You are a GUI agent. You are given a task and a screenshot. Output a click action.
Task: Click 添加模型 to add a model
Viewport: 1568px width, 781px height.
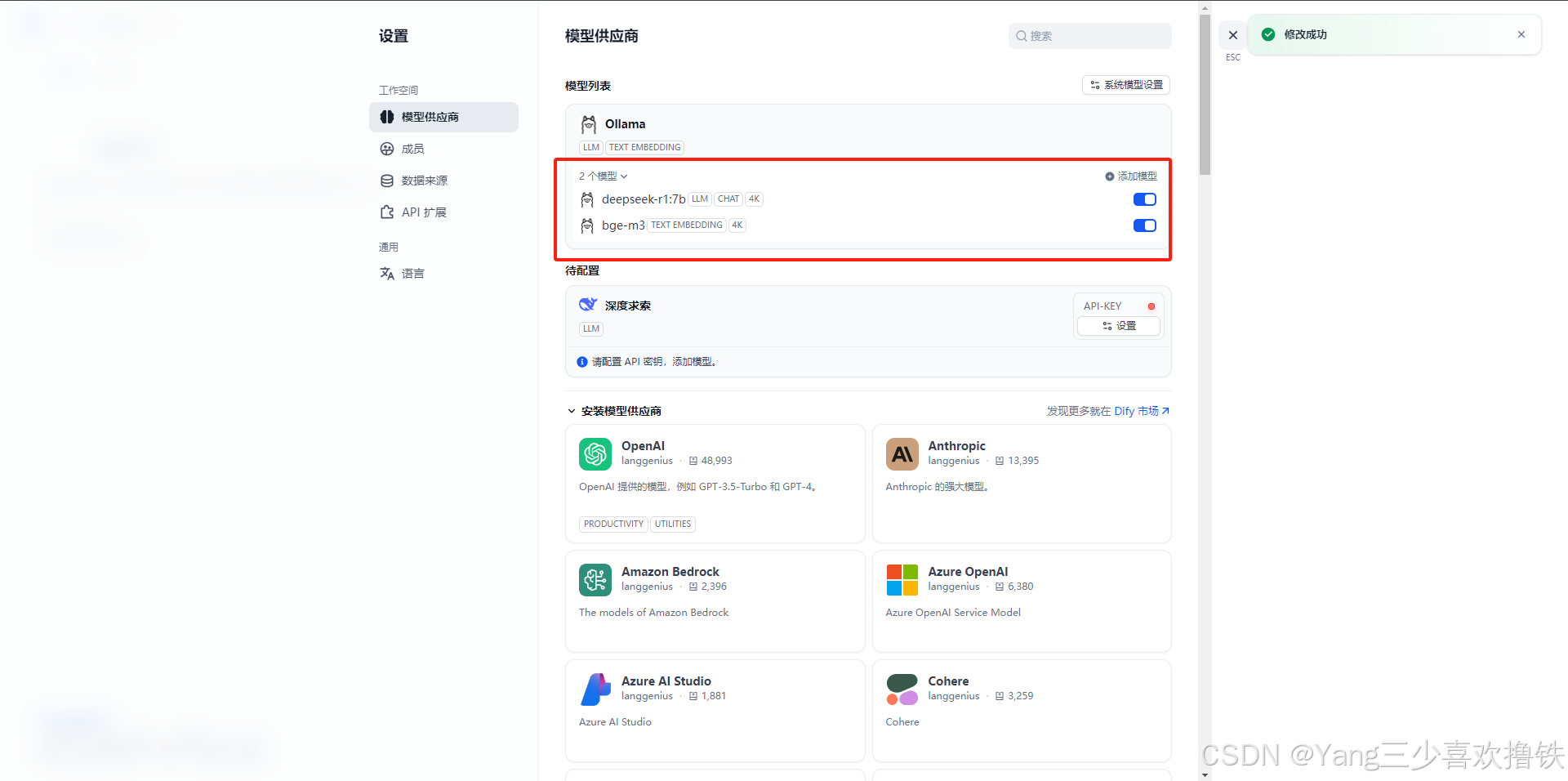click(1131, 176)
